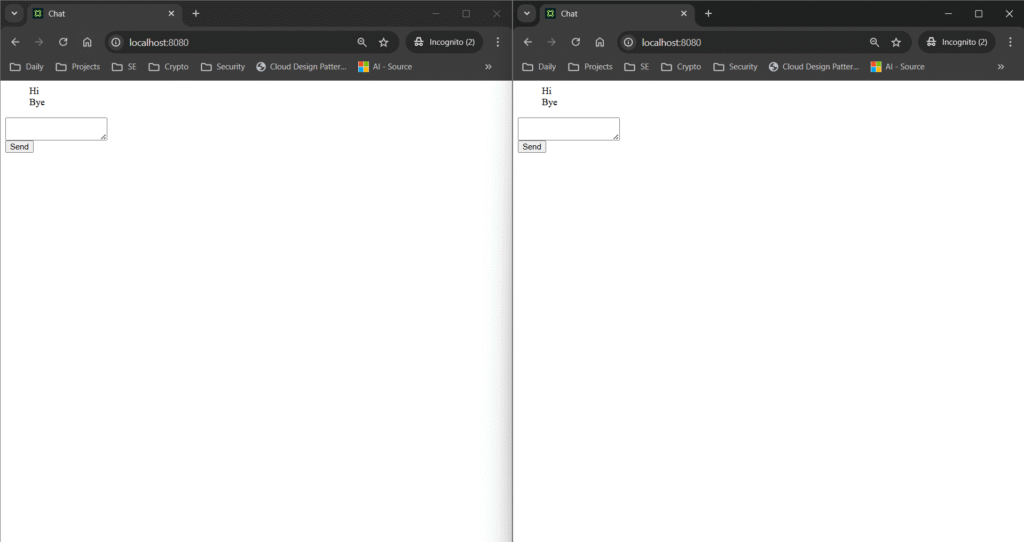Reload the page in right browser window
This screenshot has width=1024, height=542.
[x=576, y=42]
